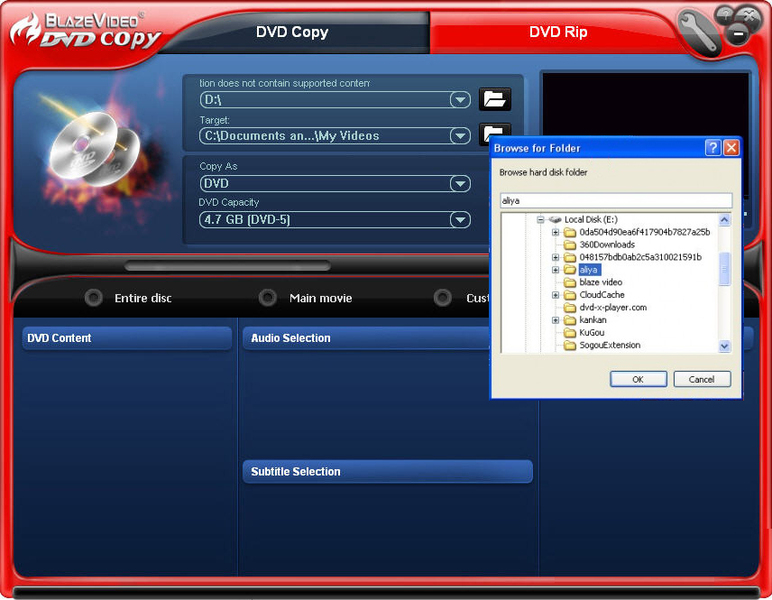The height and width of the screenshot is (600, 772).
Task: Click the Local Disk (E:) drive icon
Action: (x=555, y=220)
